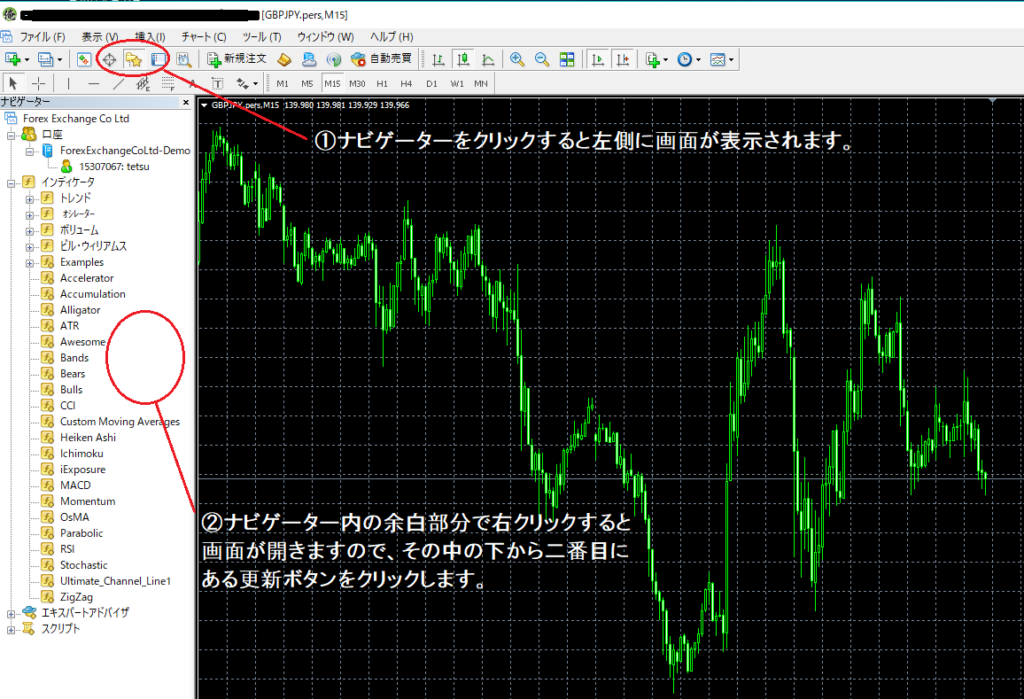Switch chart to bar chart

[x=438, y=59]
